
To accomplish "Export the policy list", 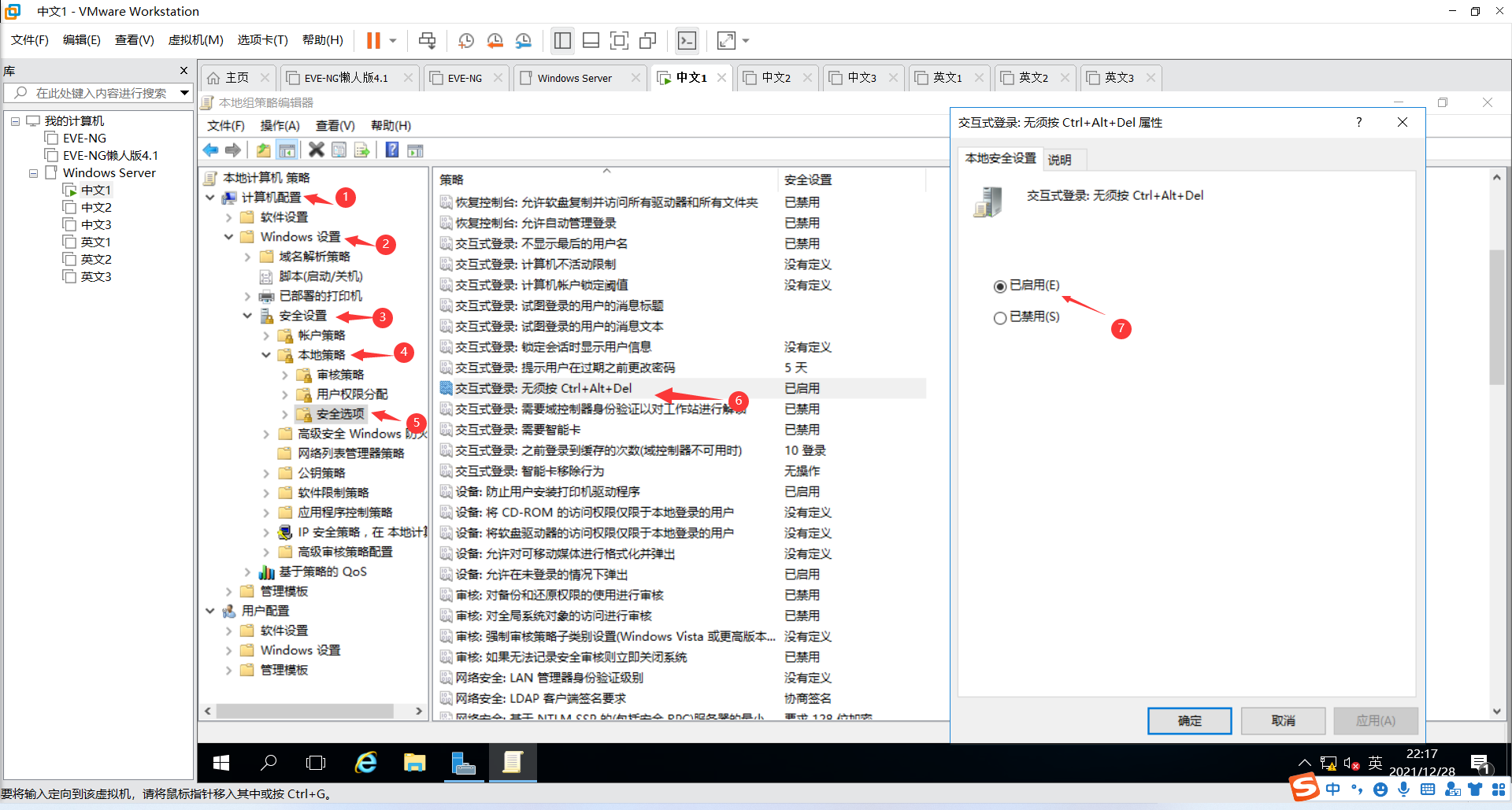I will point(362,150).
